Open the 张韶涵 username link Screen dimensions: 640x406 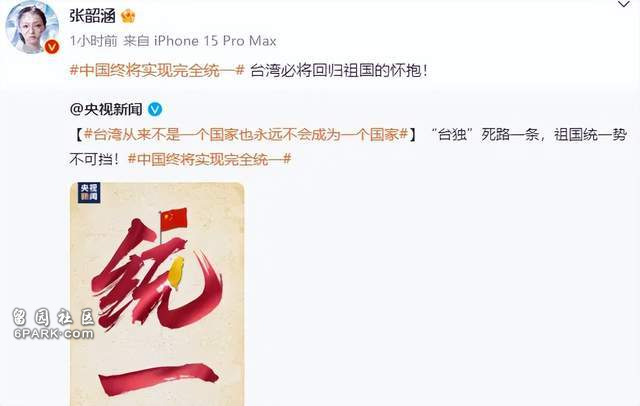coord(92,16)
